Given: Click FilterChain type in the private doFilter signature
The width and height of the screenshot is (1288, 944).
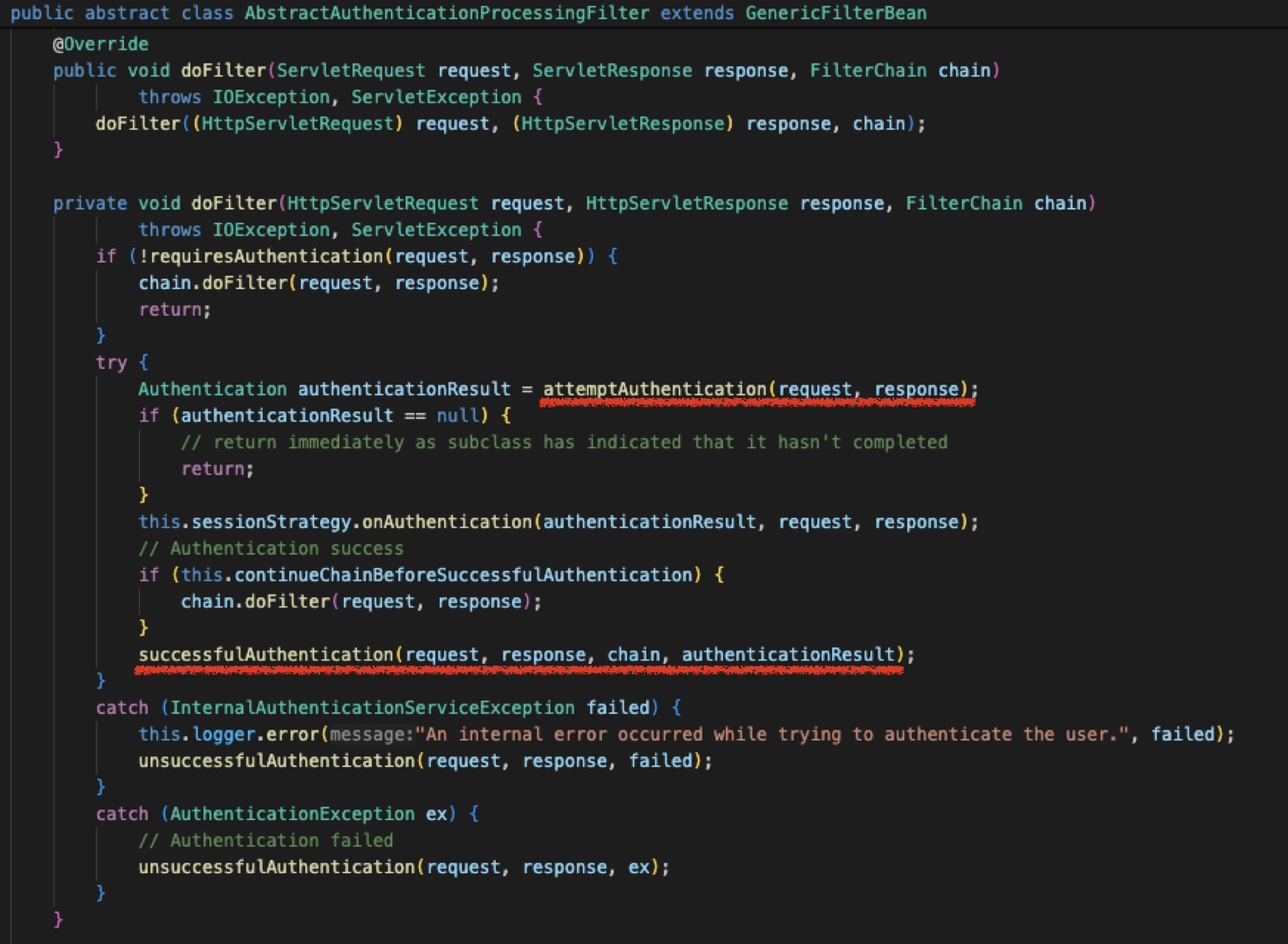Looking at the screenshot, I should (964, 203).
